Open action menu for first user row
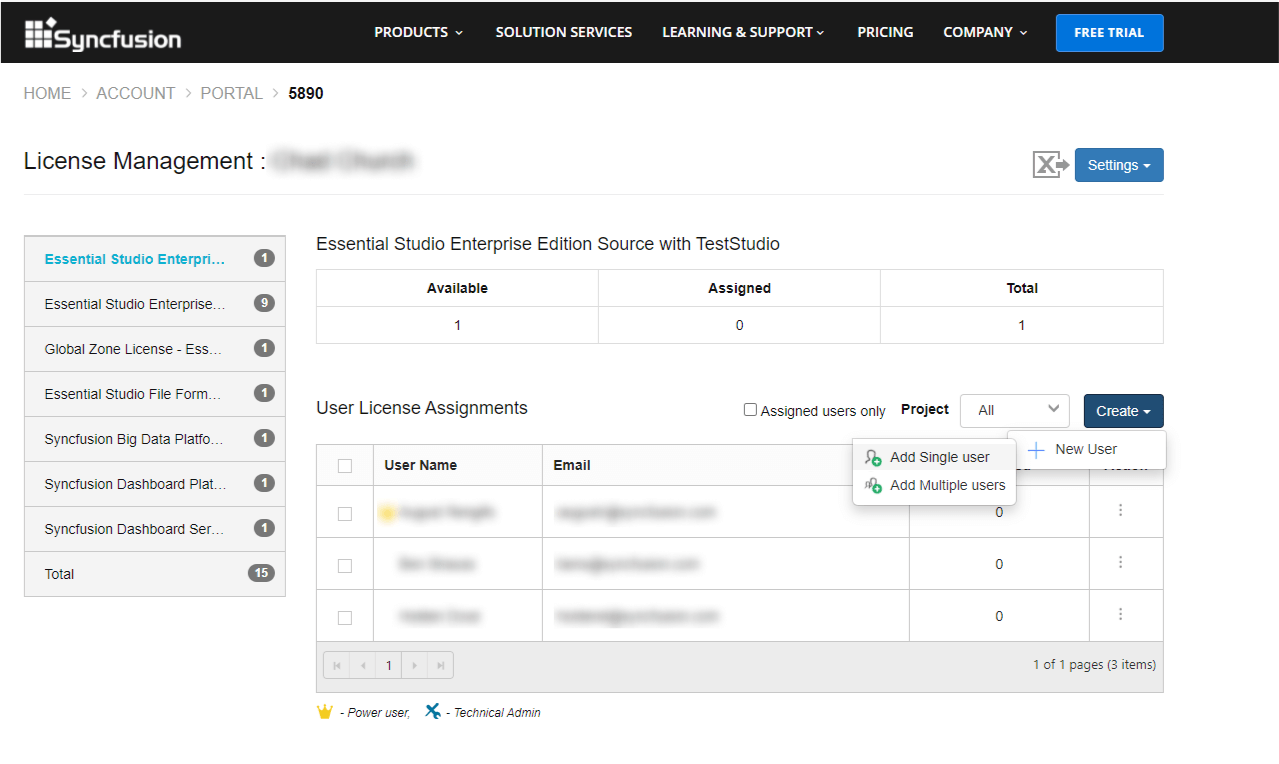The image size is (1279, 764). pyautogui.click(x=1120, y=510)
